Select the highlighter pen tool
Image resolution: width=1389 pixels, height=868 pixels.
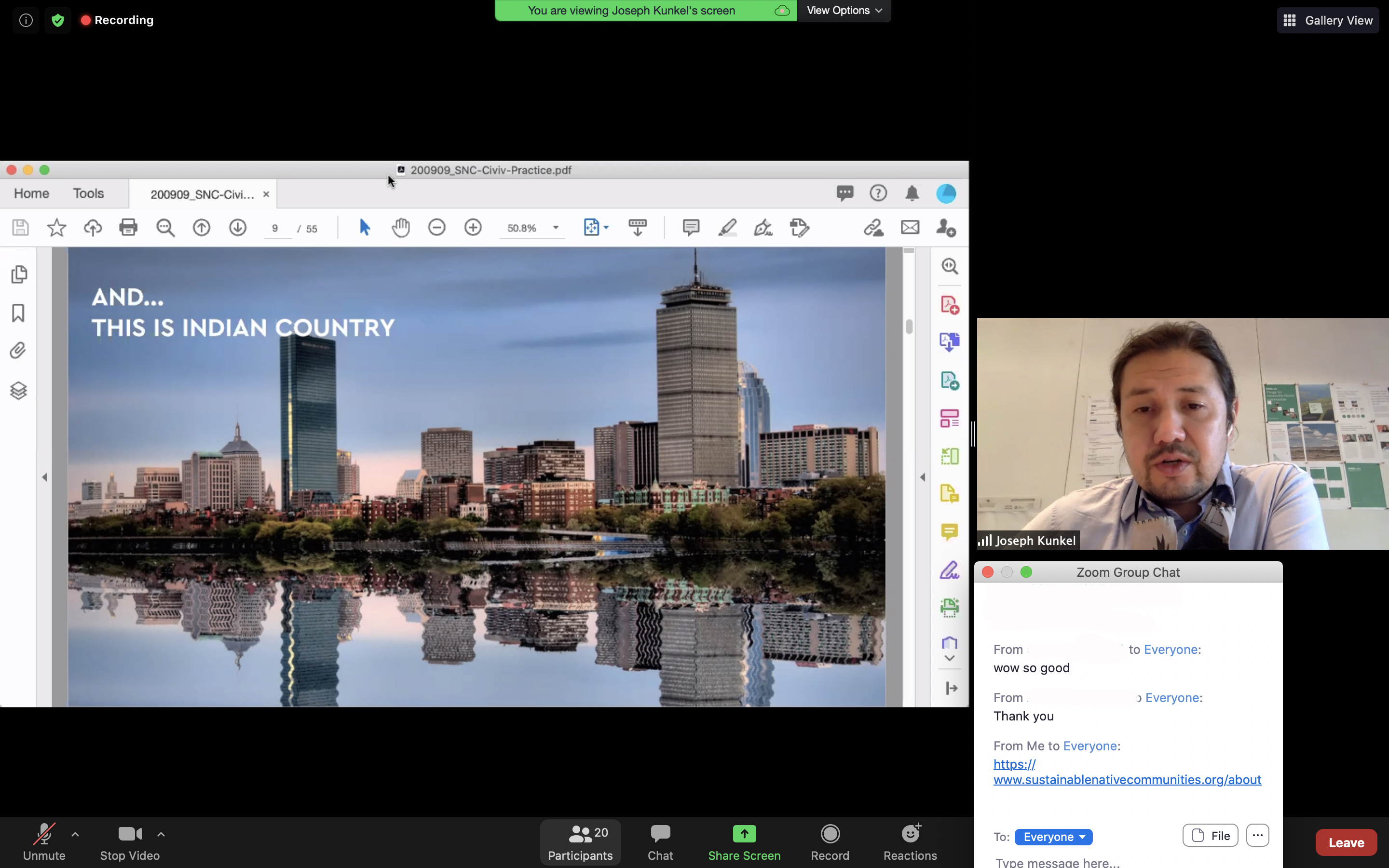point(727,228)
